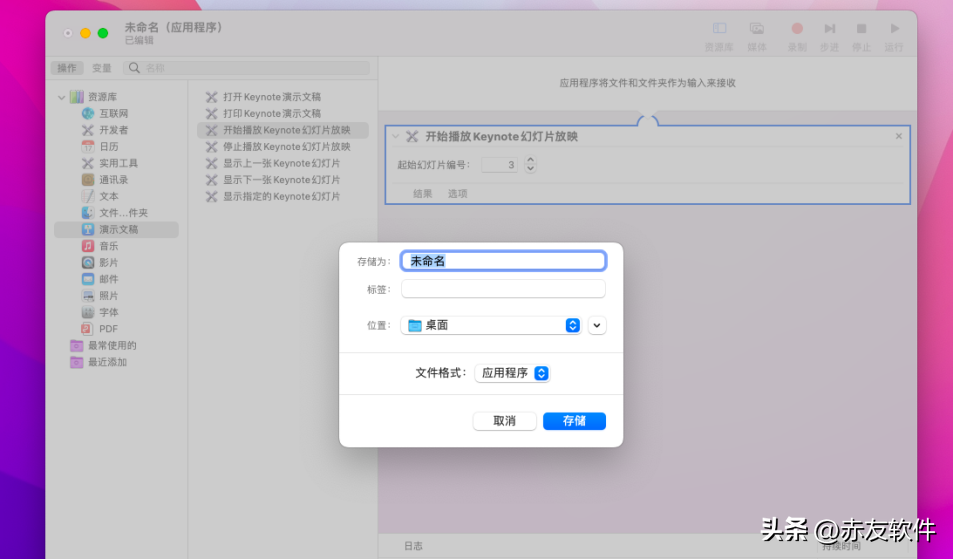Open the 位置 桌面 location dropdown
Screen dimensions: 953x559
pyautogui.click(x=491, y=326)
